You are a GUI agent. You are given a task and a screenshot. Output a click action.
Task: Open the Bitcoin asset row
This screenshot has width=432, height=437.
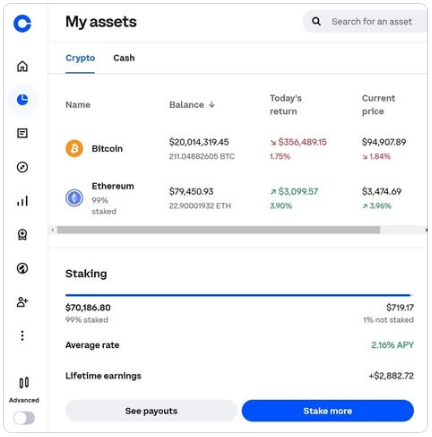[238, 149]
